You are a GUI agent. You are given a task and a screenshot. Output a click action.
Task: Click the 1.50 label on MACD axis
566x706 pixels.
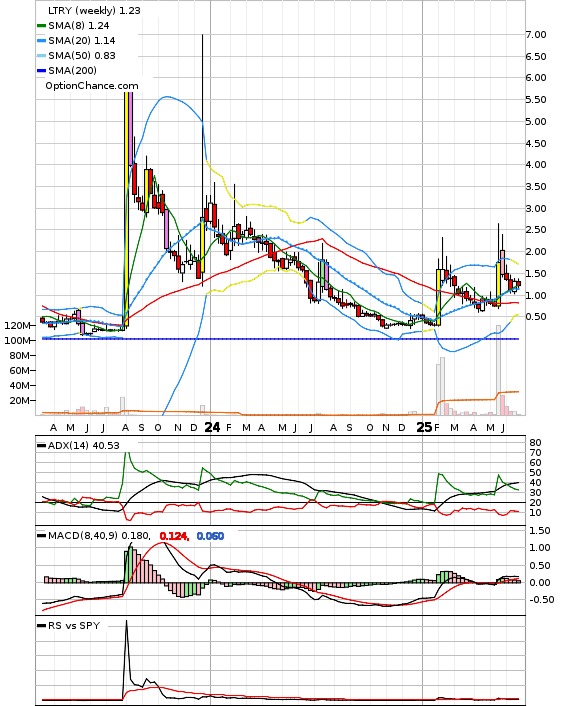539,531
